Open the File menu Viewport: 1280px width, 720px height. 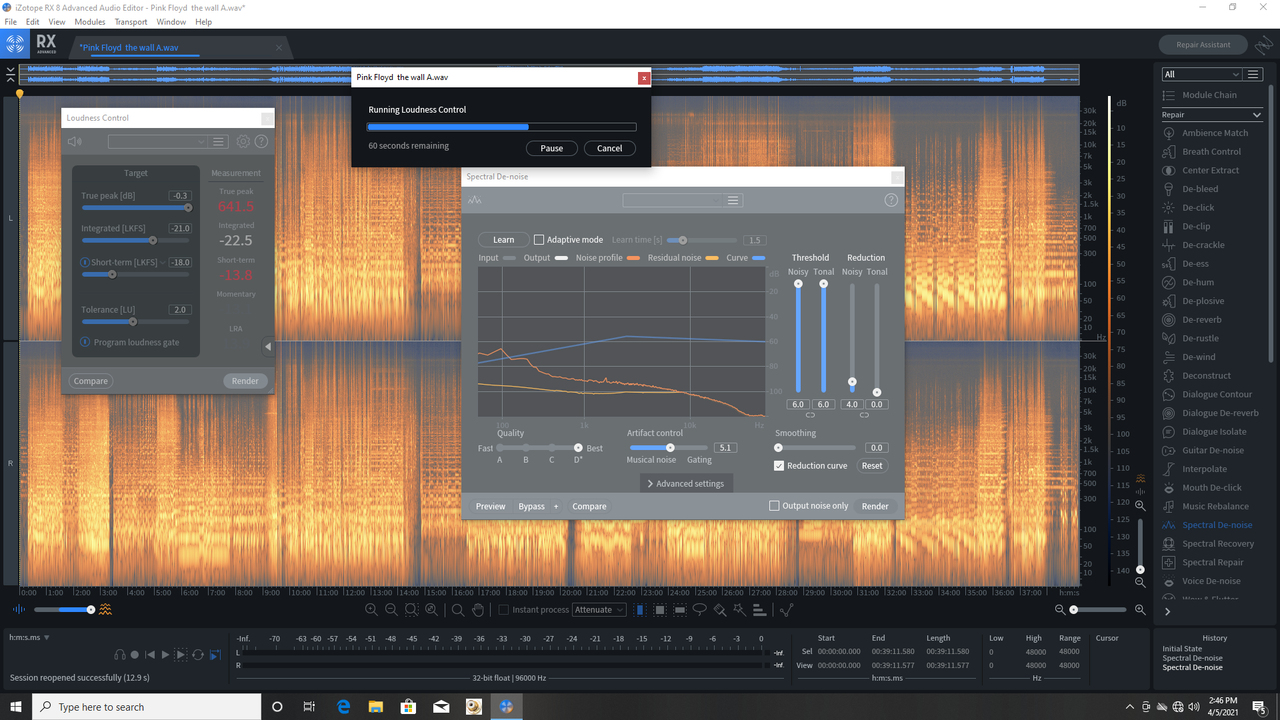[11, 21]
